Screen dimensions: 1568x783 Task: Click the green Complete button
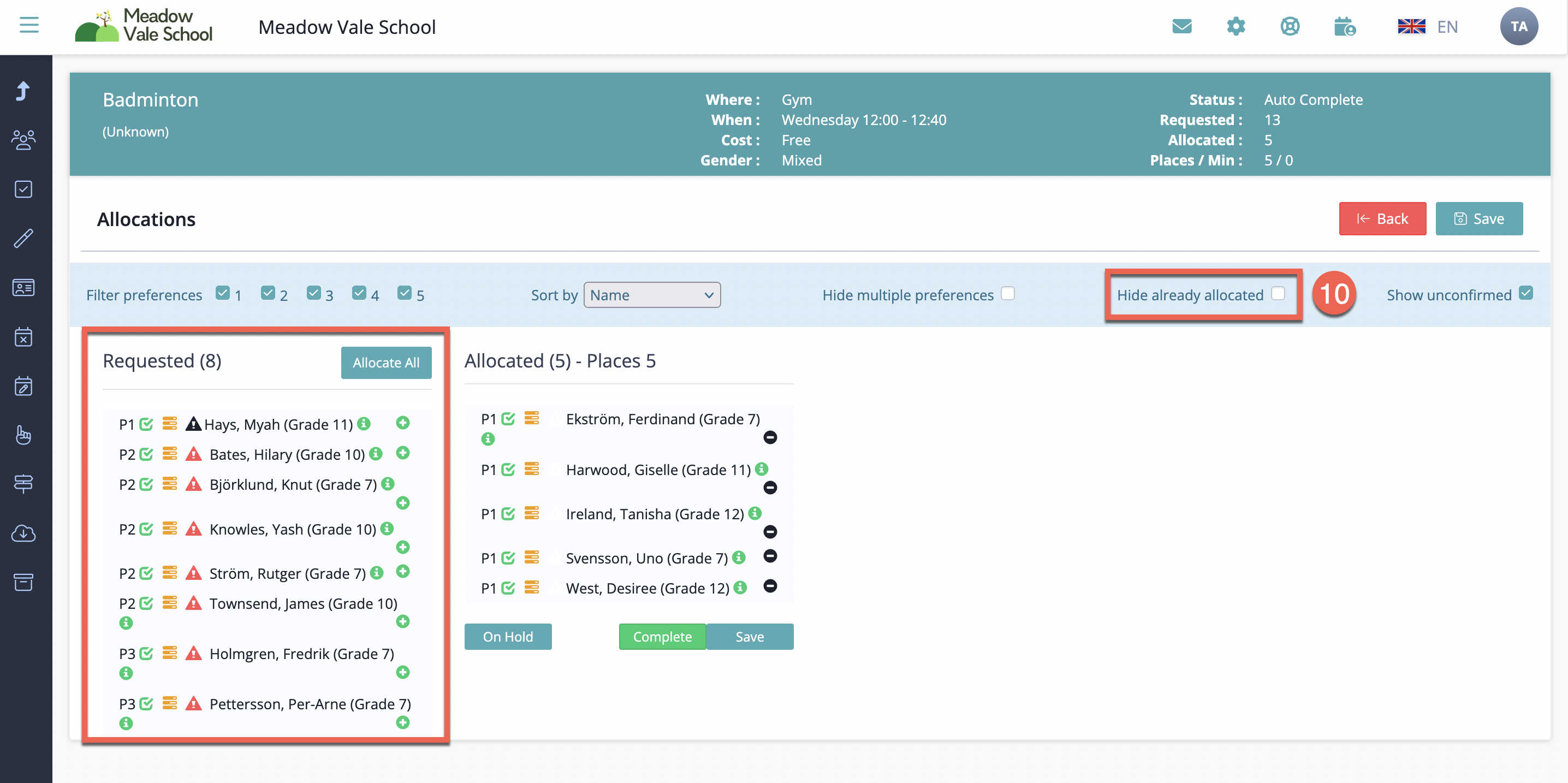pyautogui.click(x=662, y=636)
